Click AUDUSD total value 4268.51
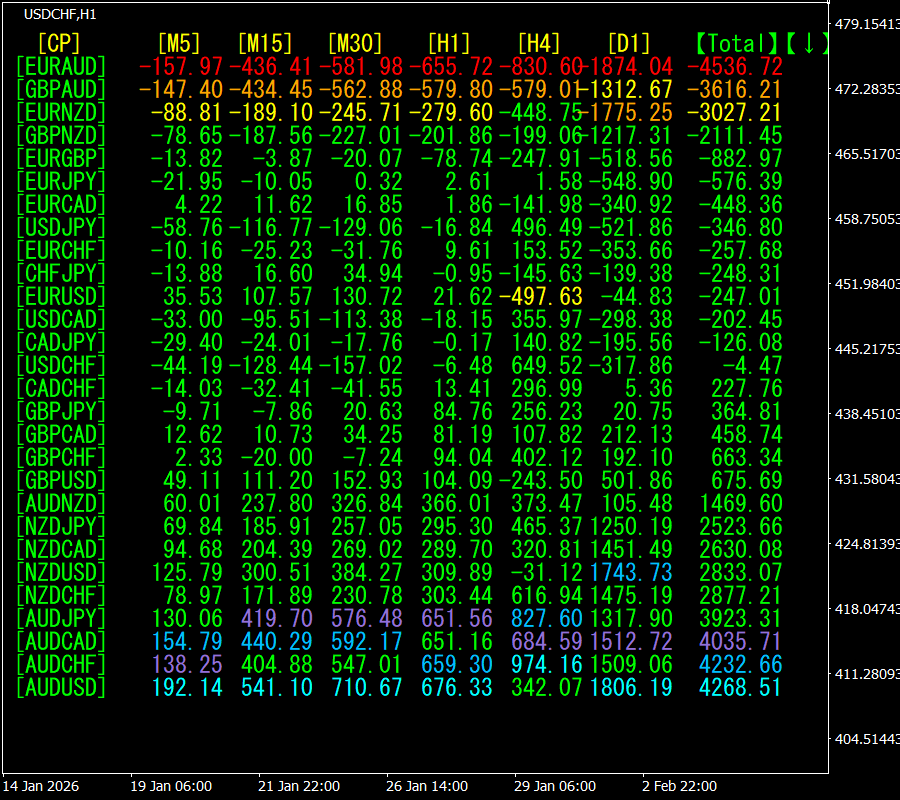This screenshot has width=900, height=800. 740,687
